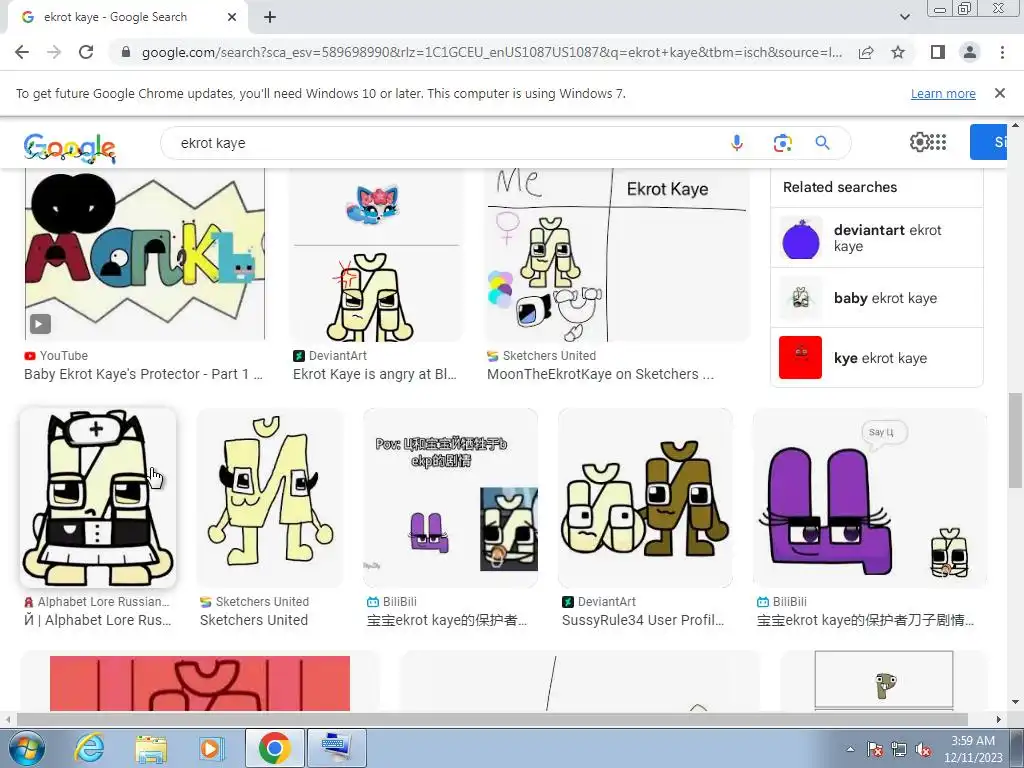Dismiss the Chrome update notification bar
Screen dimensions: 1024x768
click(1000, 93)
